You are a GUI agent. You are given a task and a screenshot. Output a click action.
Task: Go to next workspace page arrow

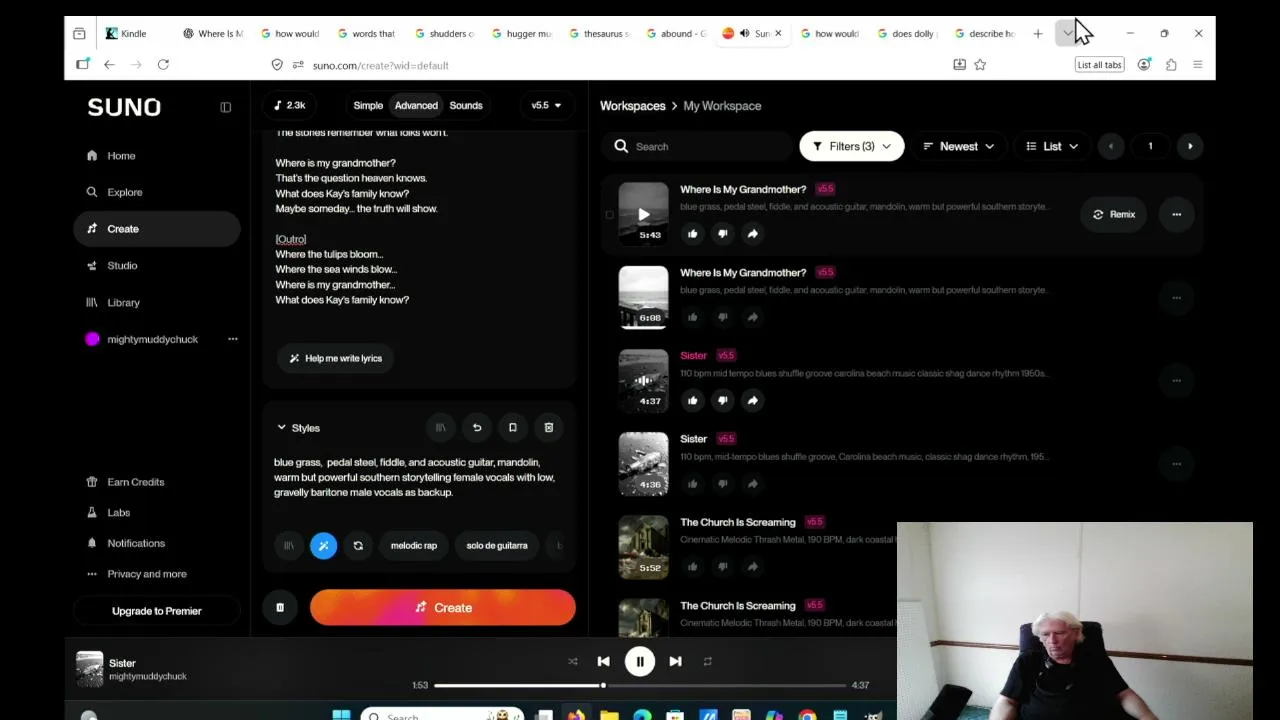coord(1190,147)
